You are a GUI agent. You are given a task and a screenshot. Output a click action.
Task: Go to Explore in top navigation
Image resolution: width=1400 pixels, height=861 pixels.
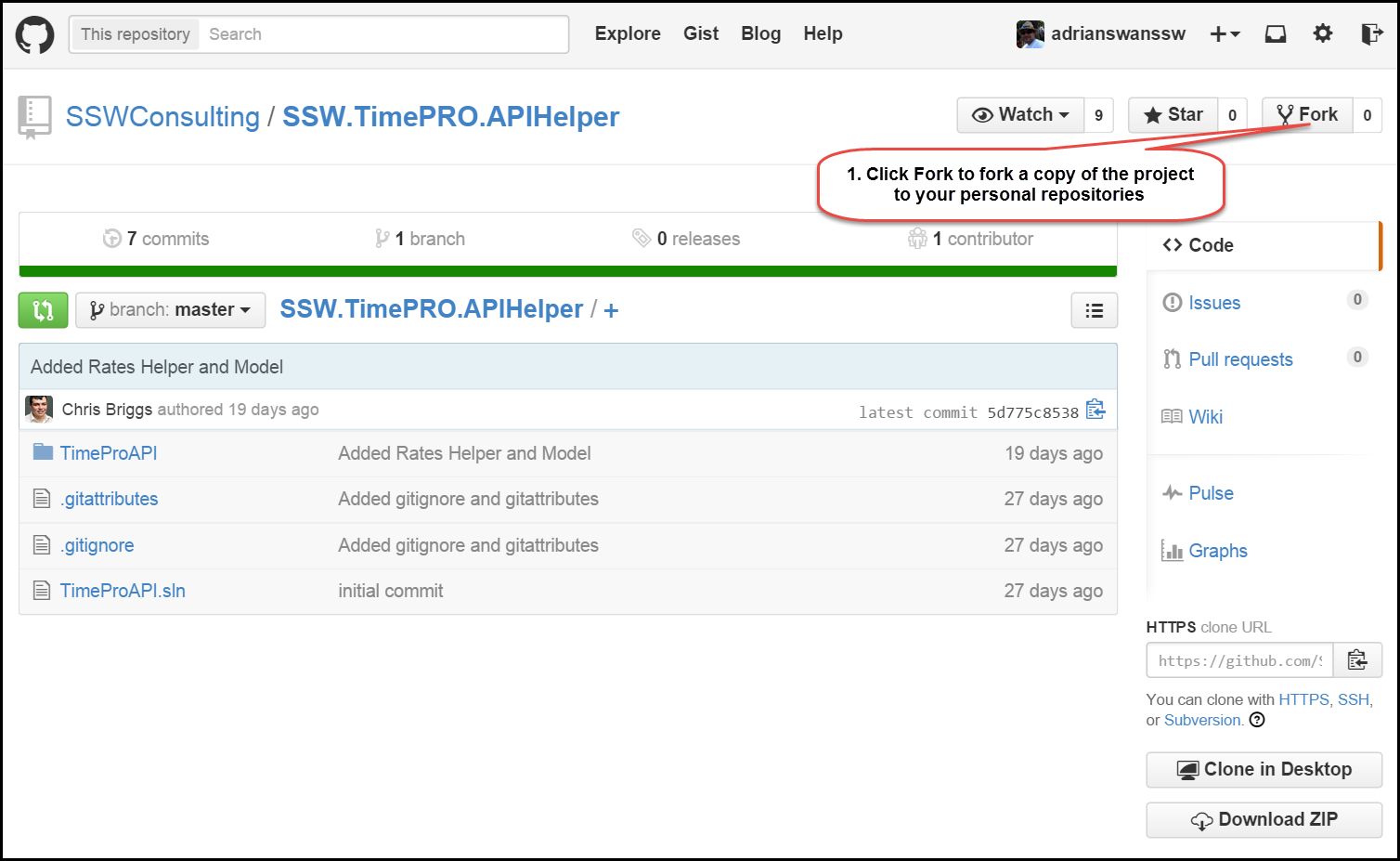pos(628,34)
